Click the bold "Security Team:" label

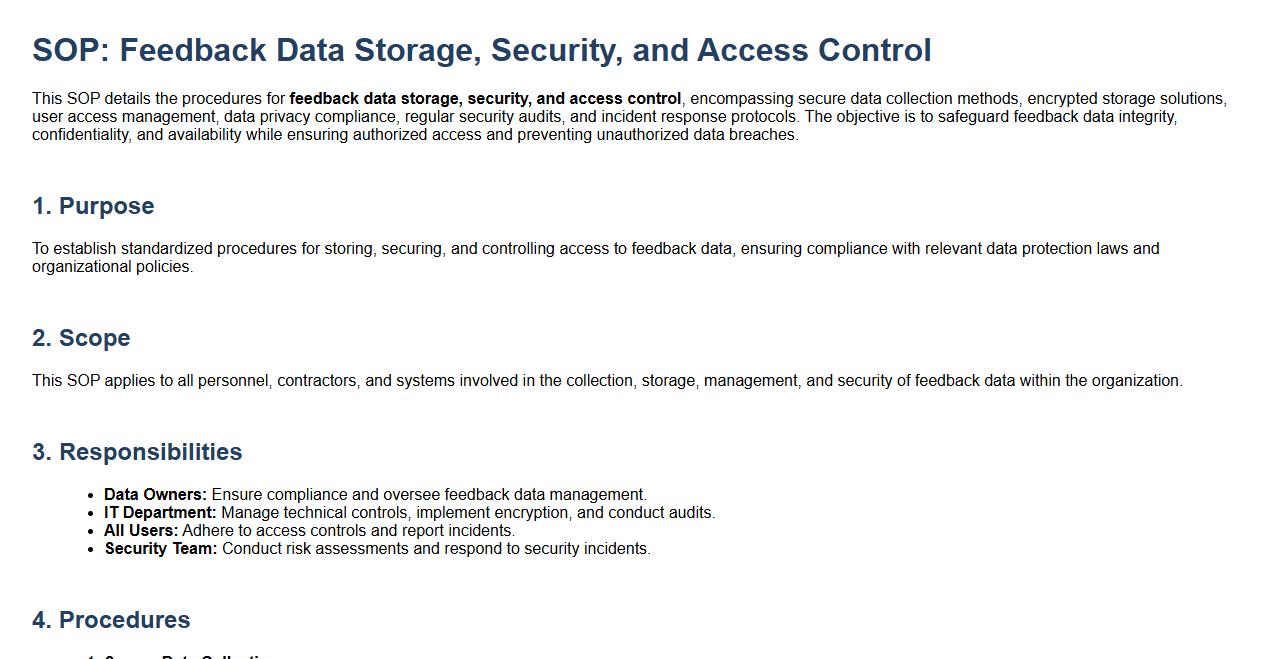160,549
